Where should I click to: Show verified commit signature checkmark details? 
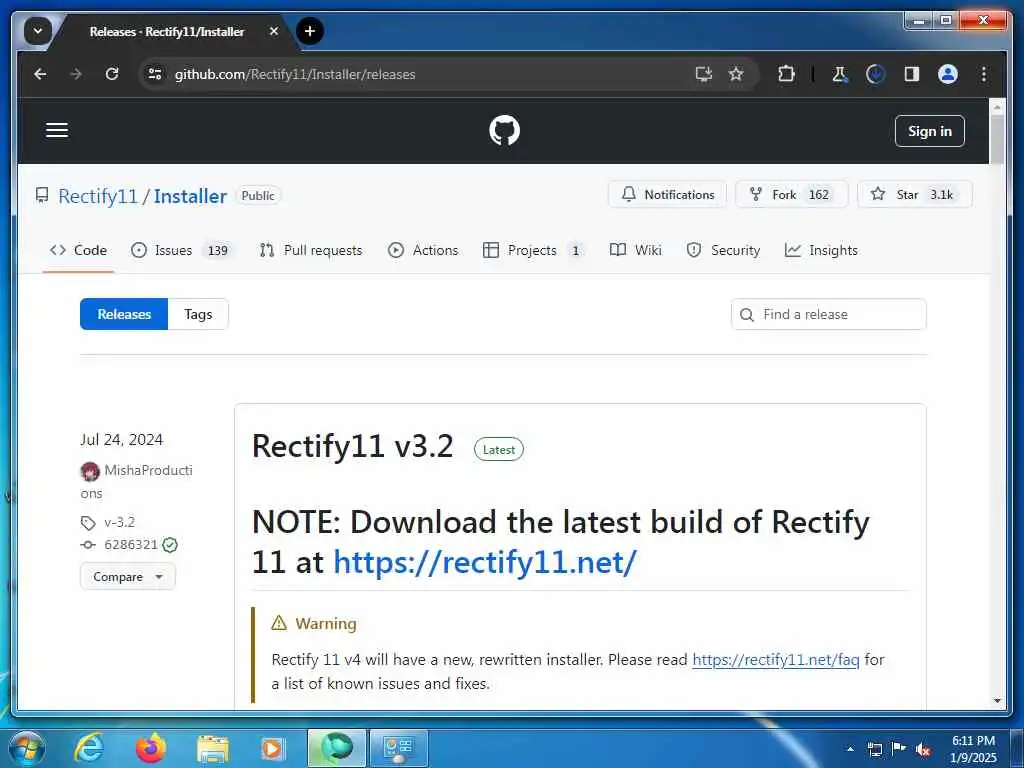(170, 545)
